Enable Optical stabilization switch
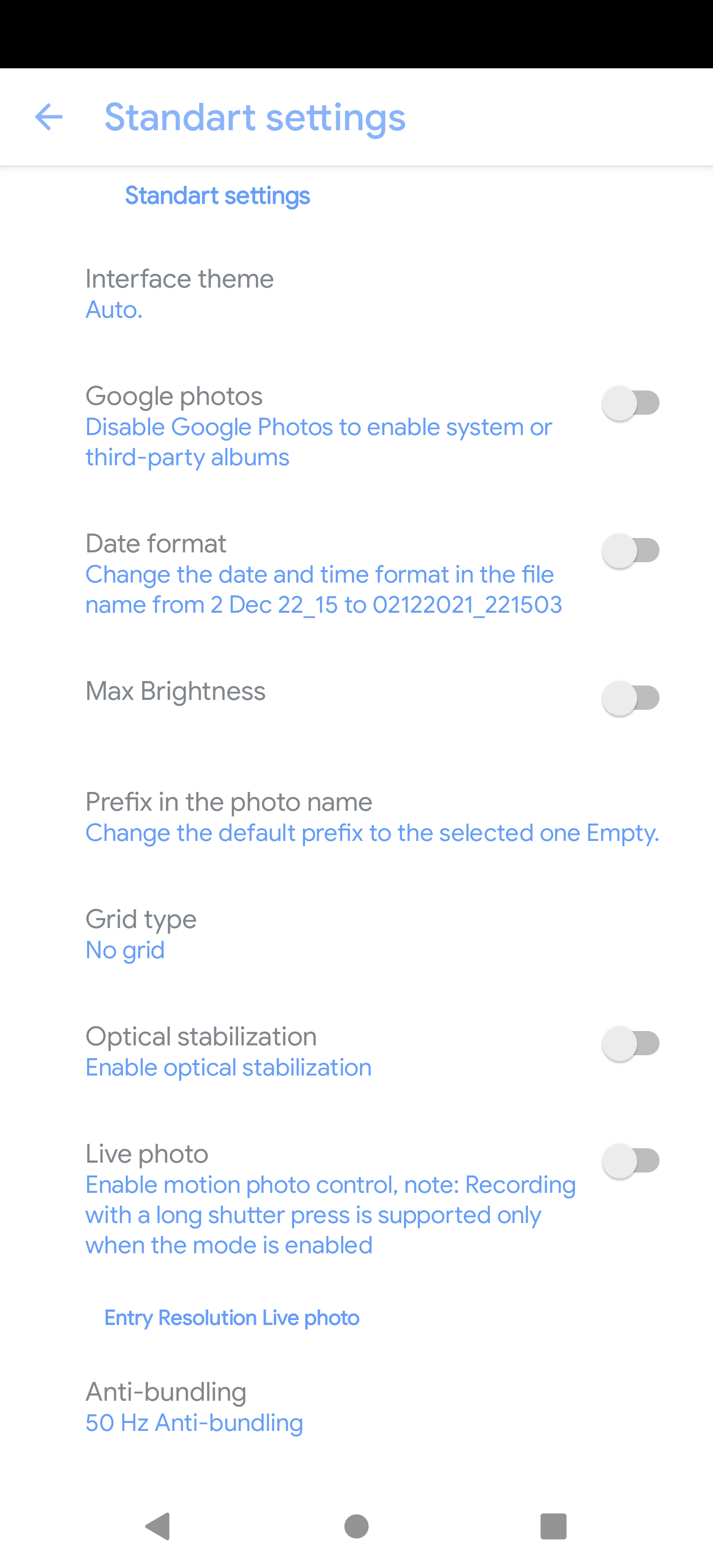Viewport: 713px width, 1568px height. click(x=631, y=1043)
